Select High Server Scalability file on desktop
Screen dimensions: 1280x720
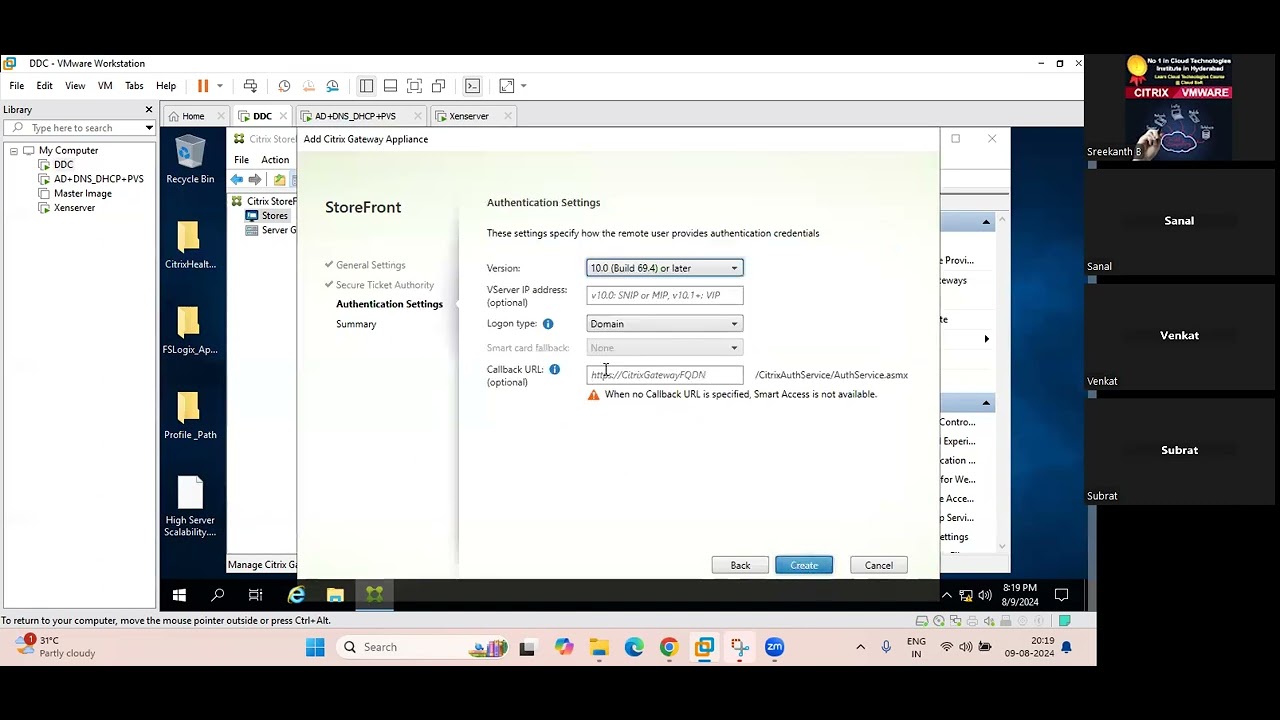tap(190, 507)
